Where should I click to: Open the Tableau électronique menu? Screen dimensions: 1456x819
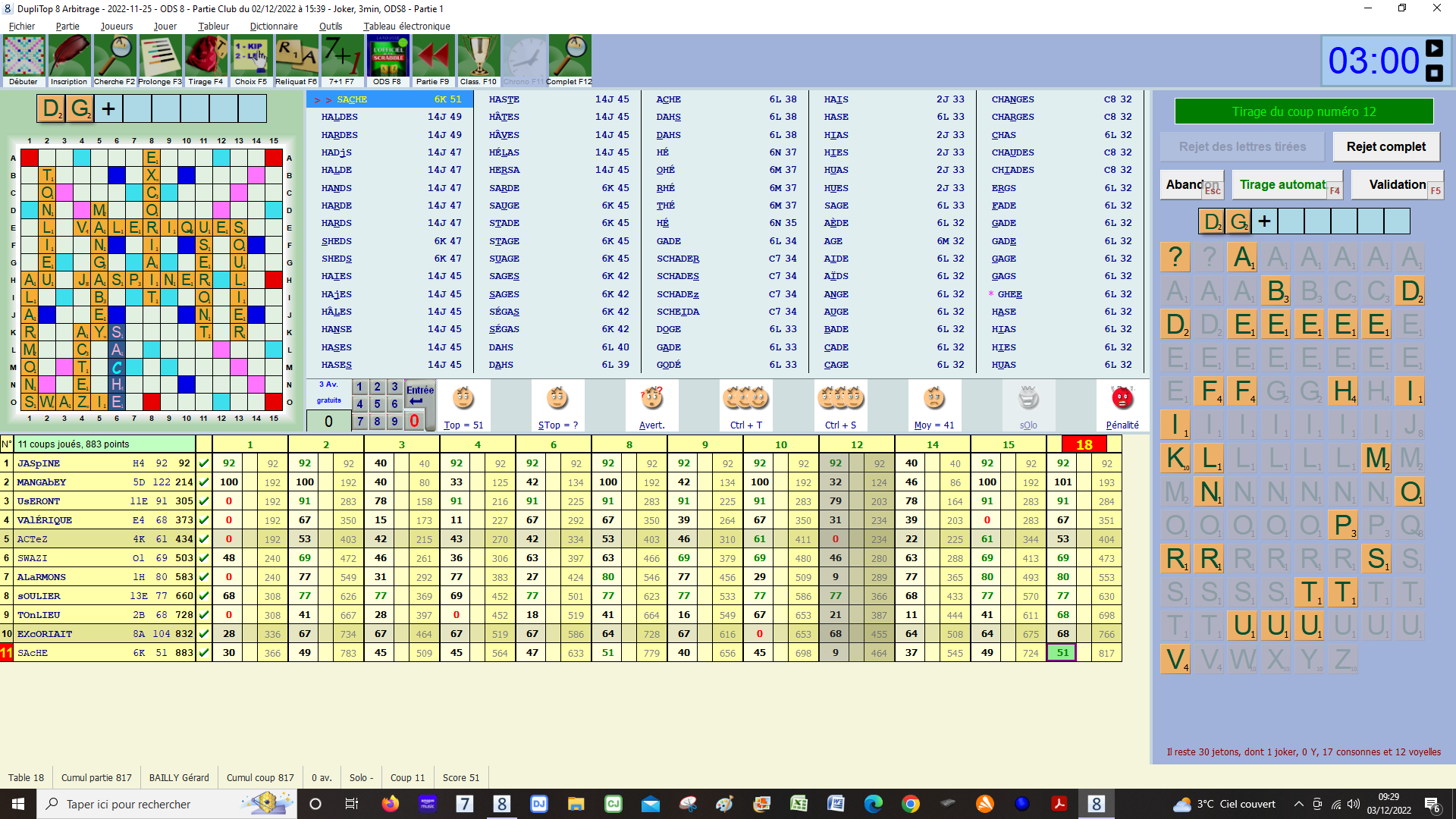coord(406,26)
